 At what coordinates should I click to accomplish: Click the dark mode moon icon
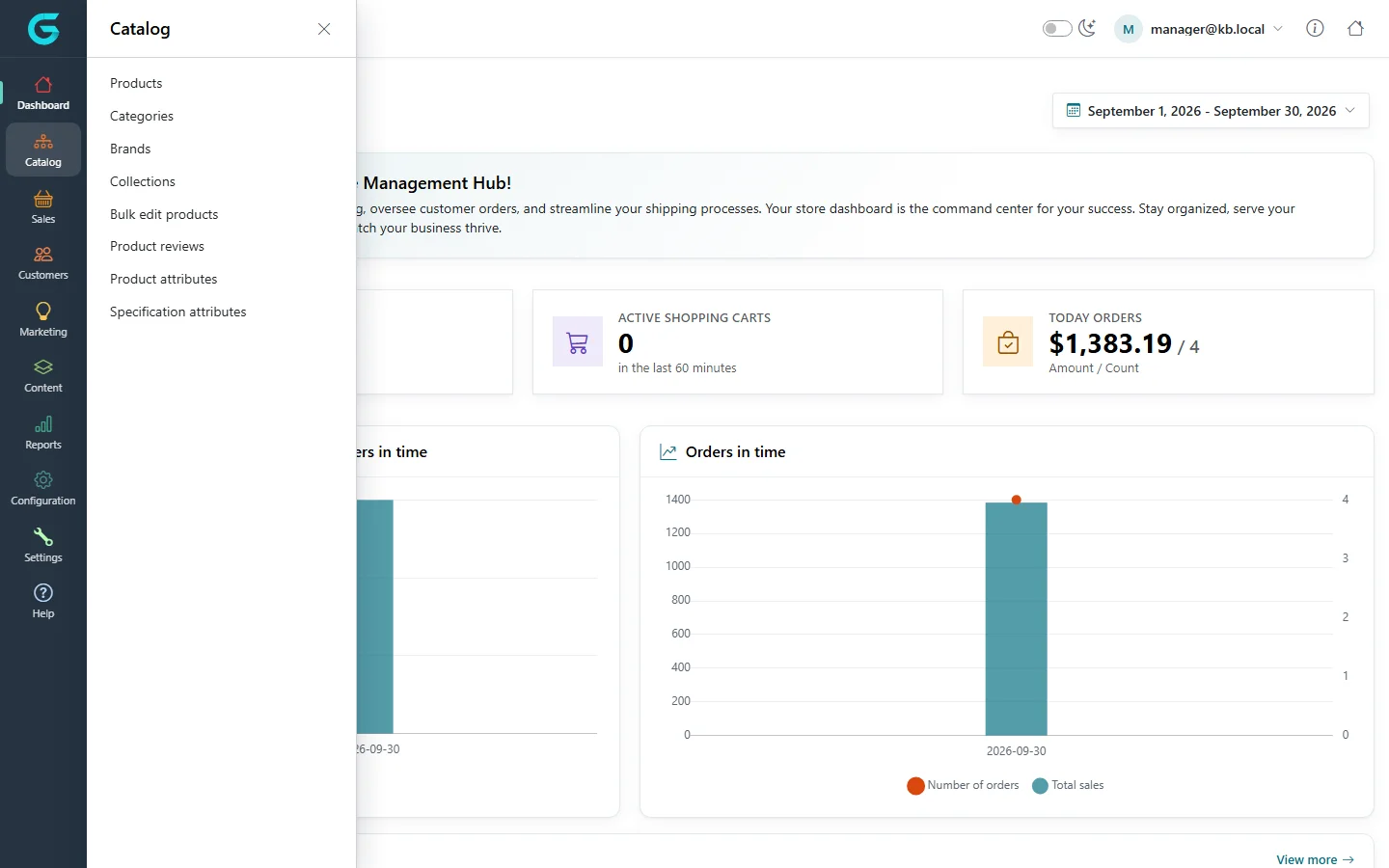[x=1087, y=28]
